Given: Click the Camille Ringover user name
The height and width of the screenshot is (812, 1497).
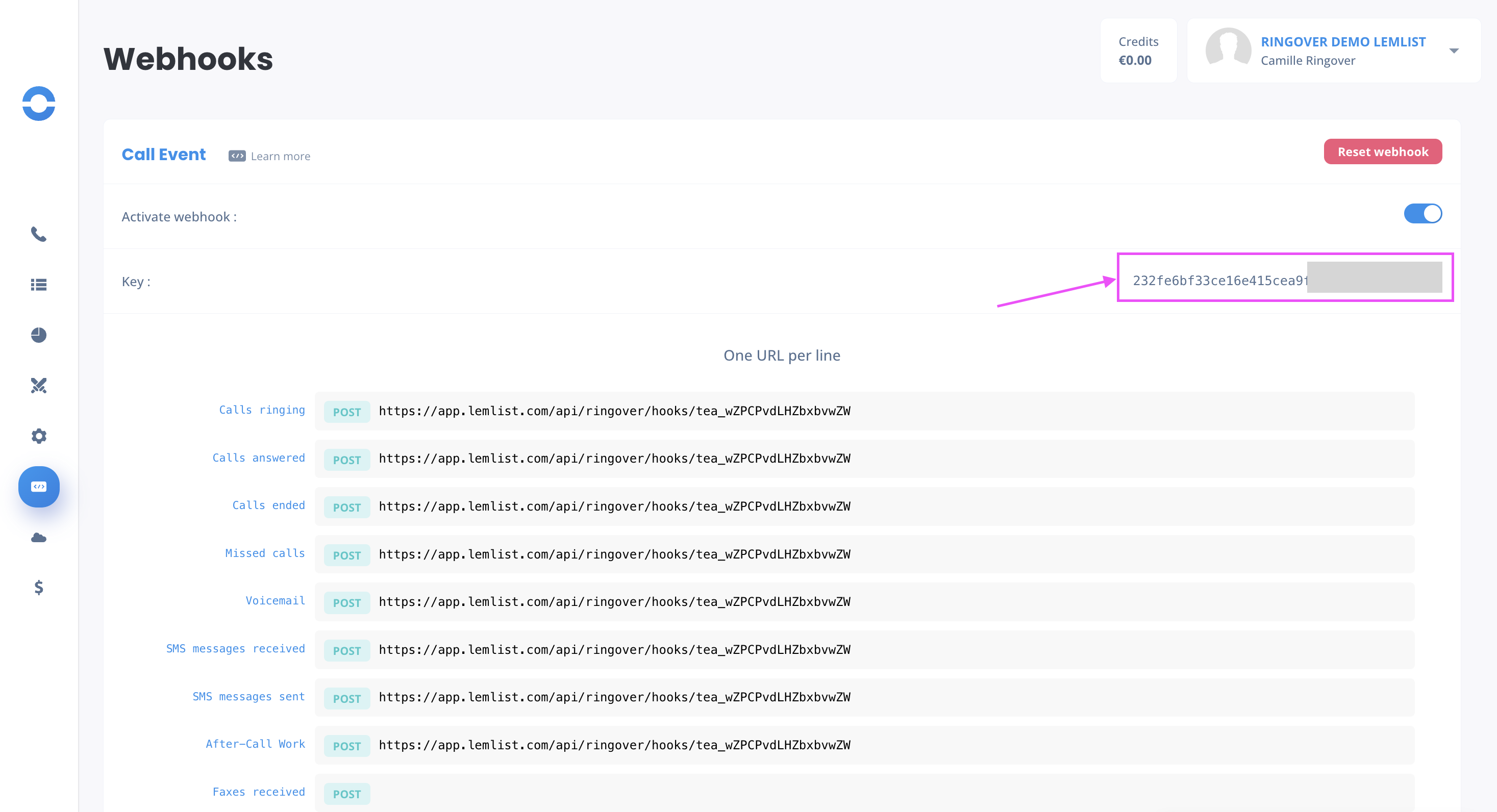Looking at the screenshot, I should pyautogui.click(x=1308, y=60).
